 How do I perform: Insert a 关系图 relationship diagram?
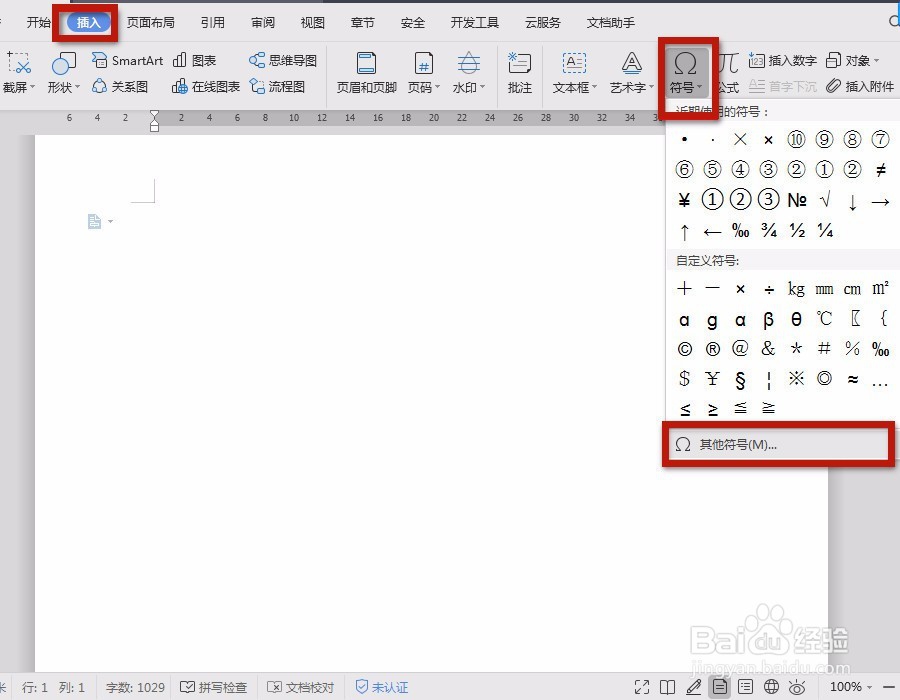120,87
